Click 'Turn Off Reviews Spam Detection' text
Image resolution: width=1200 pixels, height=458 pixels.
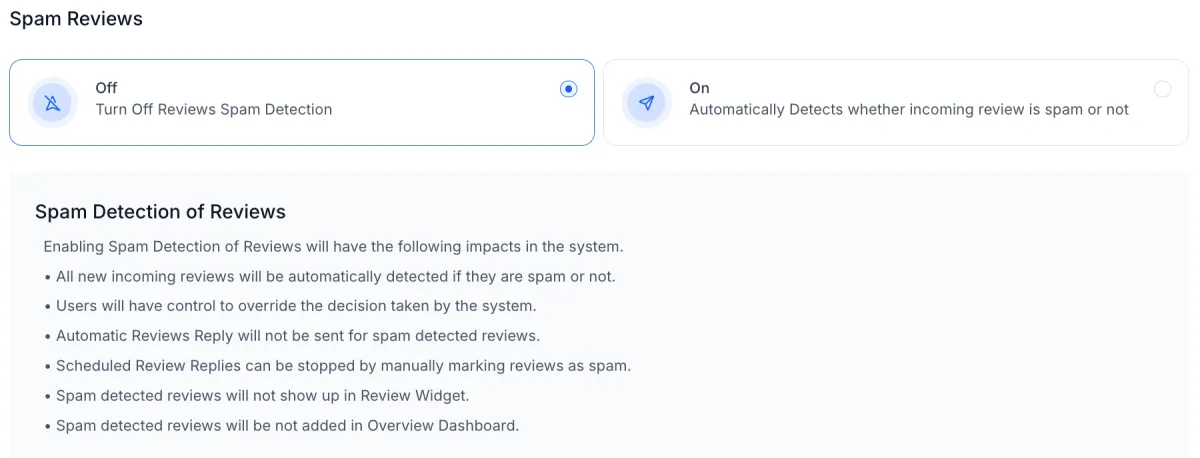(214, 109)
